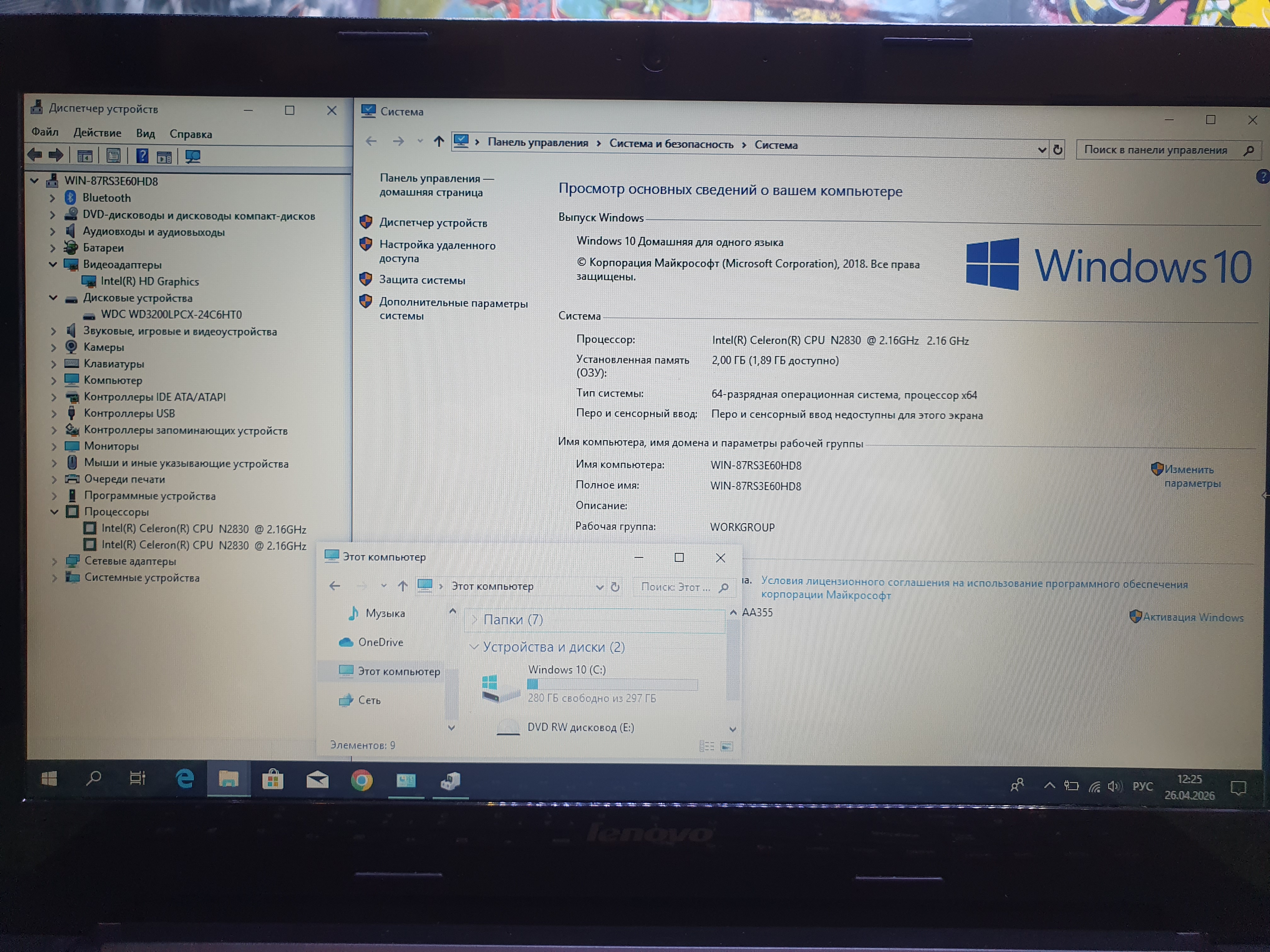Click the scan for hardware changes toolbar icon

(193, 156)
